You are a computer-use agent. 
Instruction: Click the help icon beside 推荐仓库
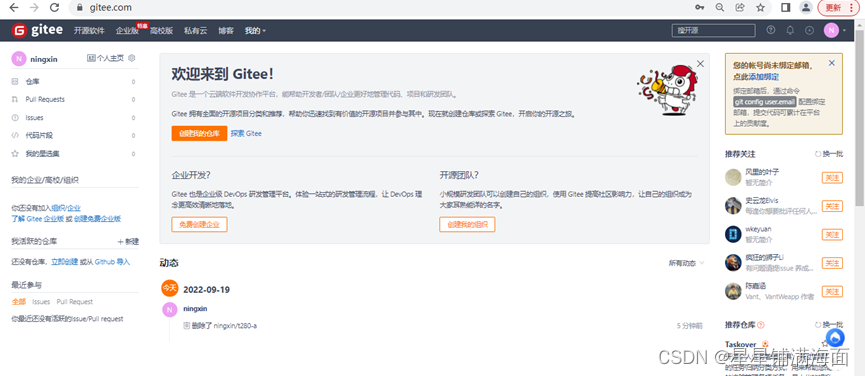point(761,325)
